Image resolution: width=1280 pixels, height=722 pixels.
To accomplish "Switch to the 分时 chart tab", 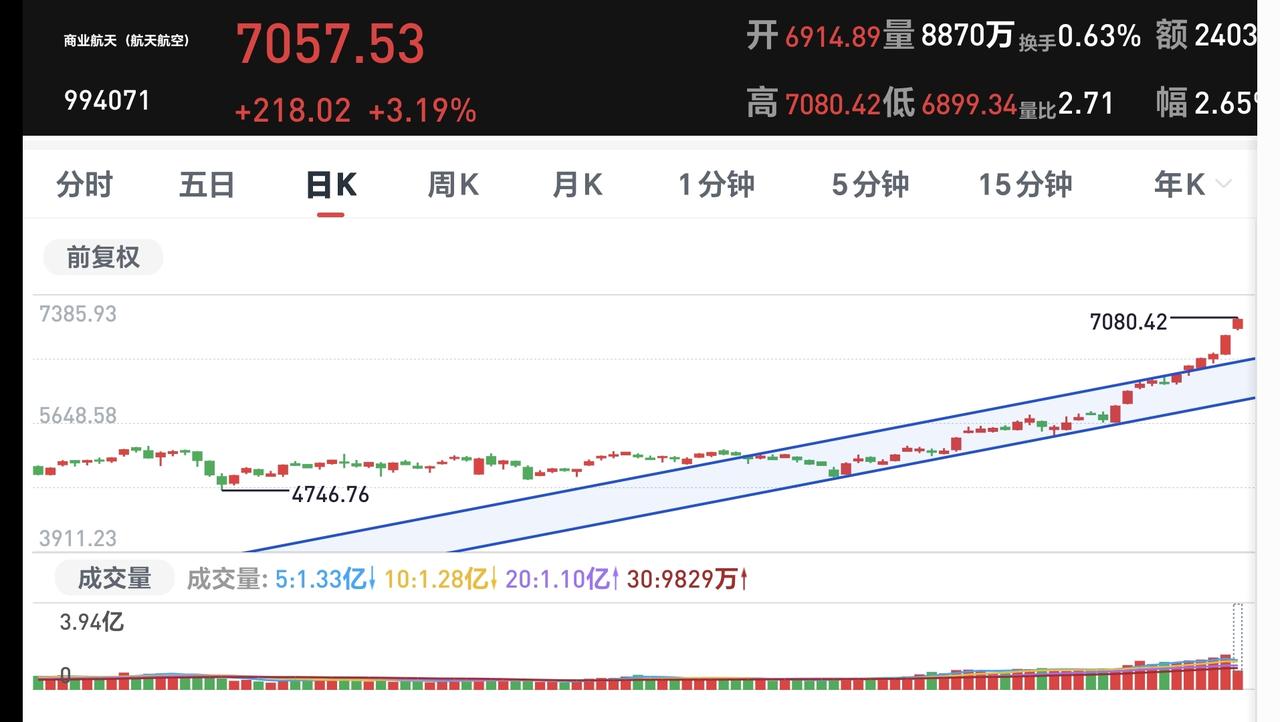I will tap(85, 185).
